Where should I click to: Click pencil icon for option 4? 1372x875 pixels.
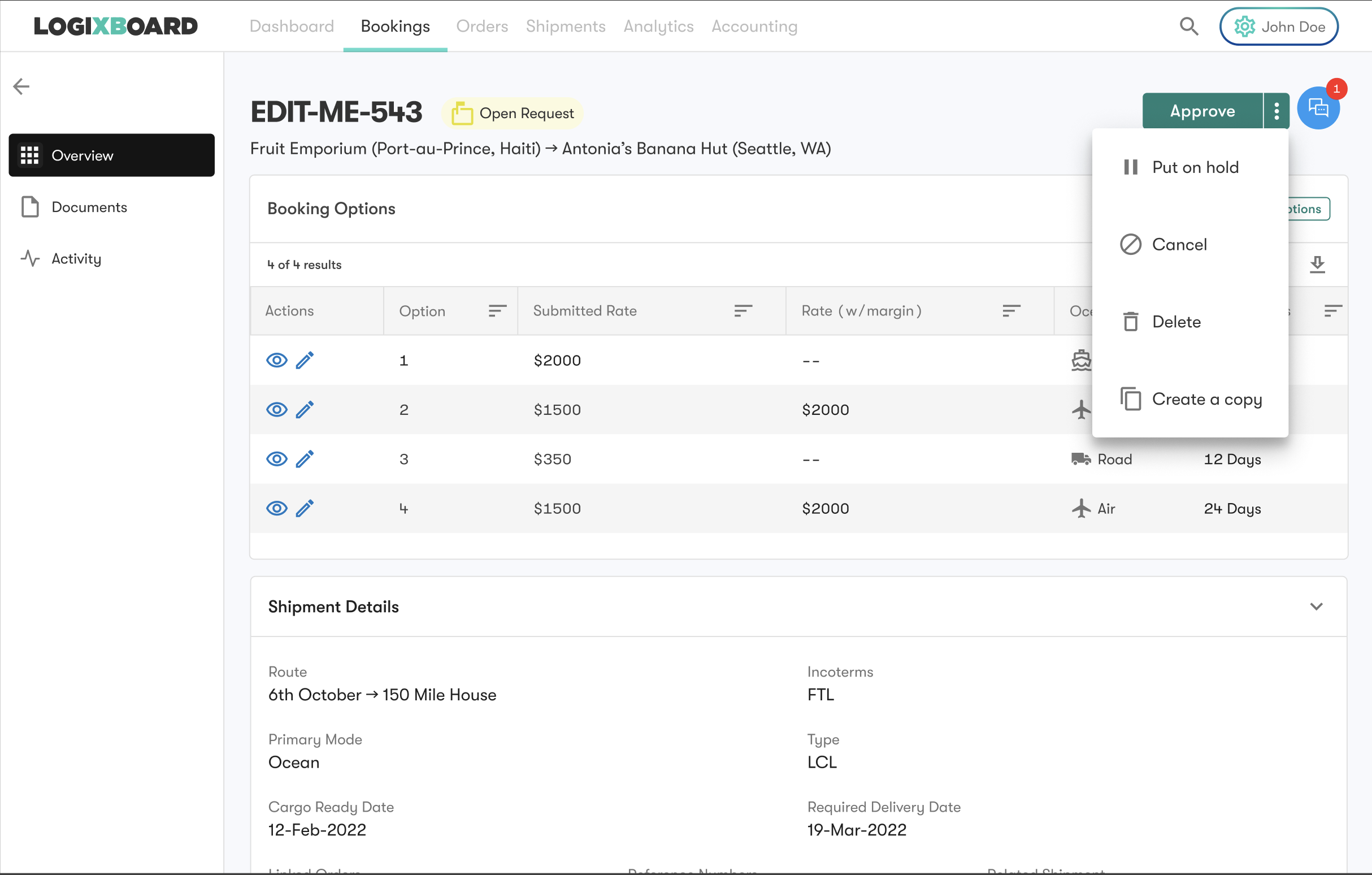point(305,509)
